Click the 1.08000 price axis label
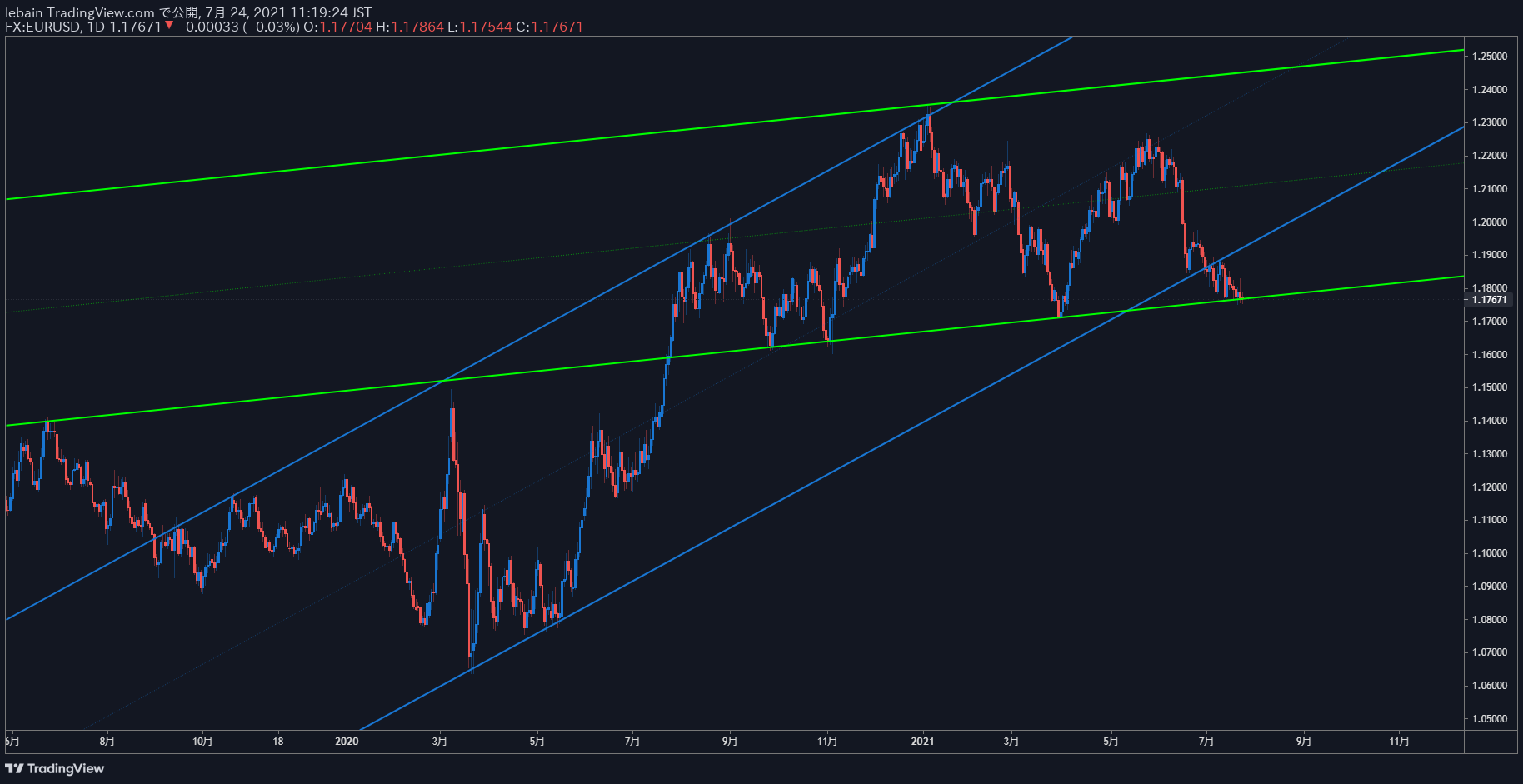The width and height of the screenshot is (1523, 784). coord(1490,620)
